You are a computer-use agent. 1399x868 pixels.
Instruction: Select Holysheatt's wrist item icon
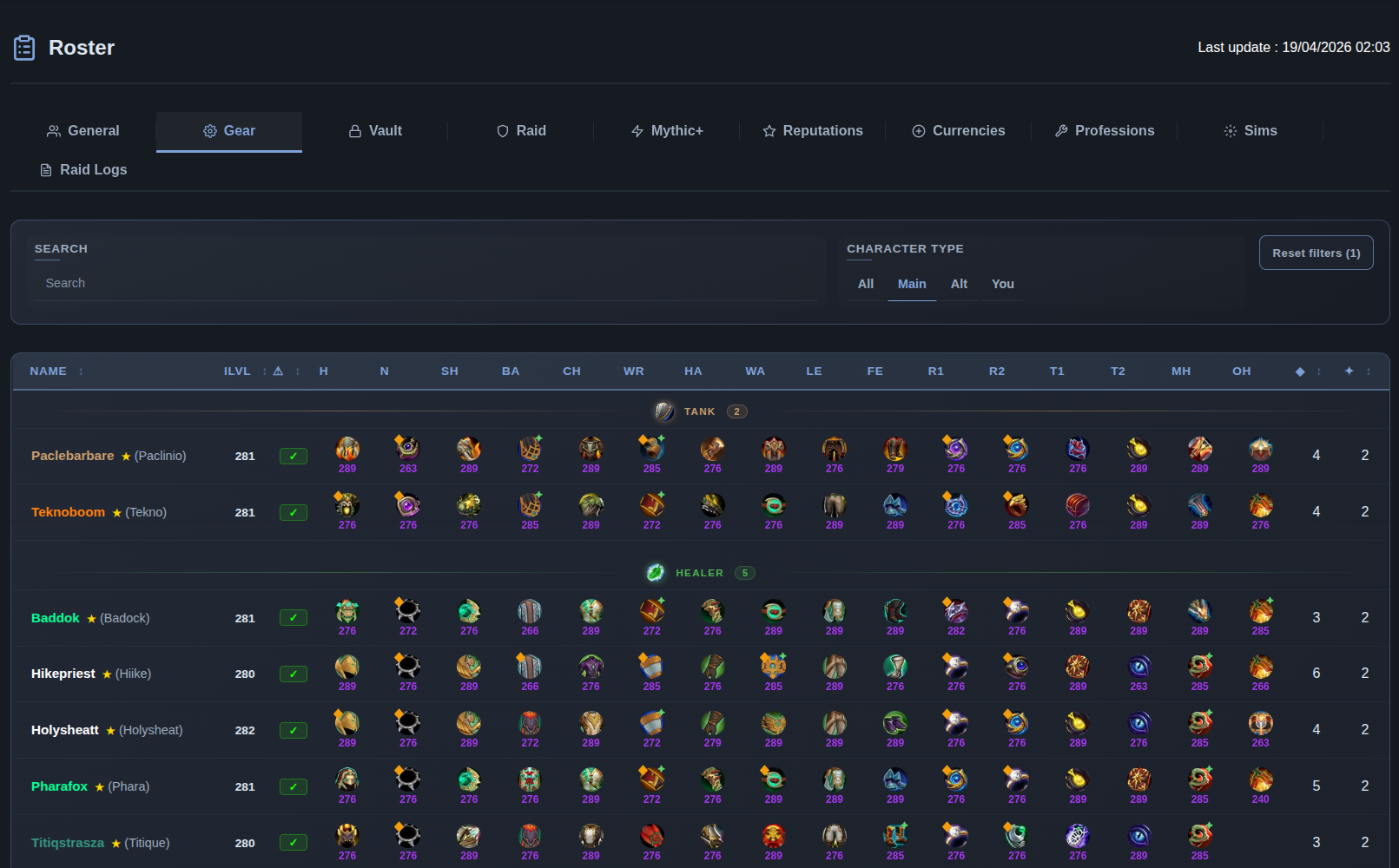coord(652,723)
